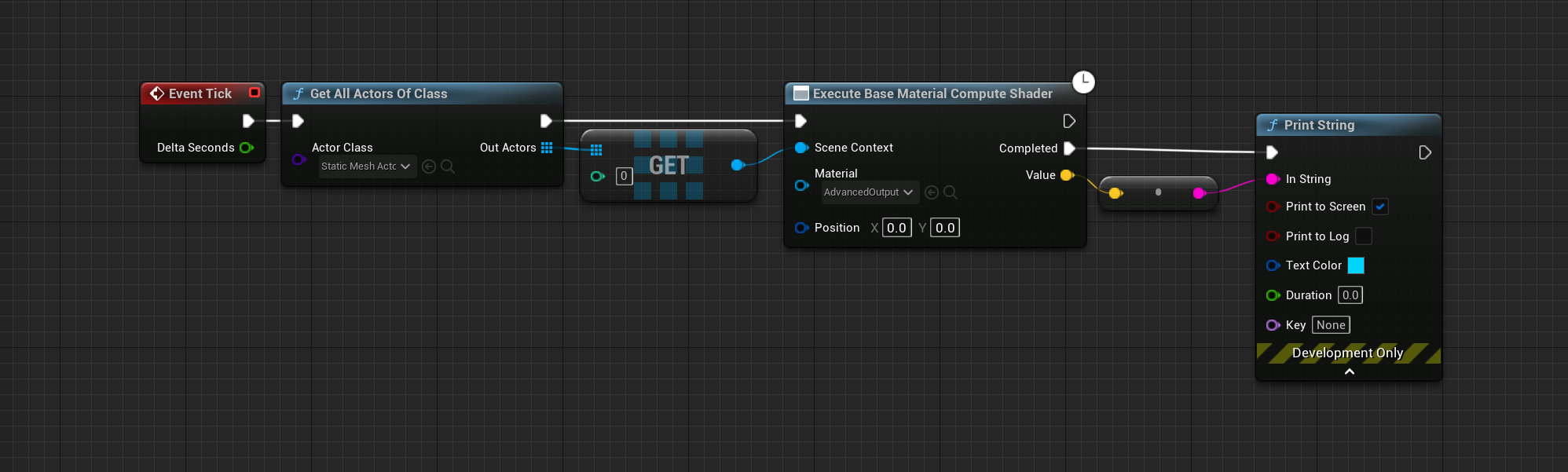Screen dimensions: 1568x472
Task: Use selected asset arrow for Actor Class
Action: (x=429, y=166)
